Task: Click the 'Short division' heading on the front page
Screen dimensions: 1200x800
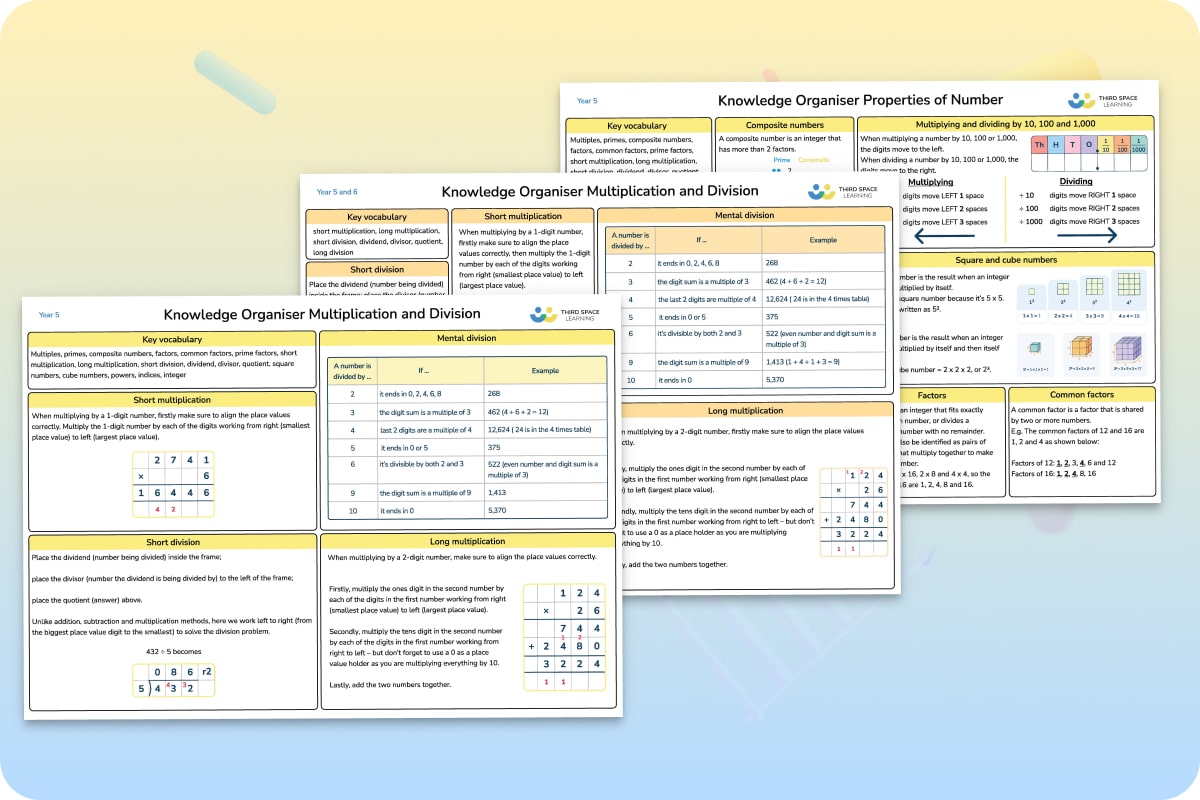Action: point(172,541)
